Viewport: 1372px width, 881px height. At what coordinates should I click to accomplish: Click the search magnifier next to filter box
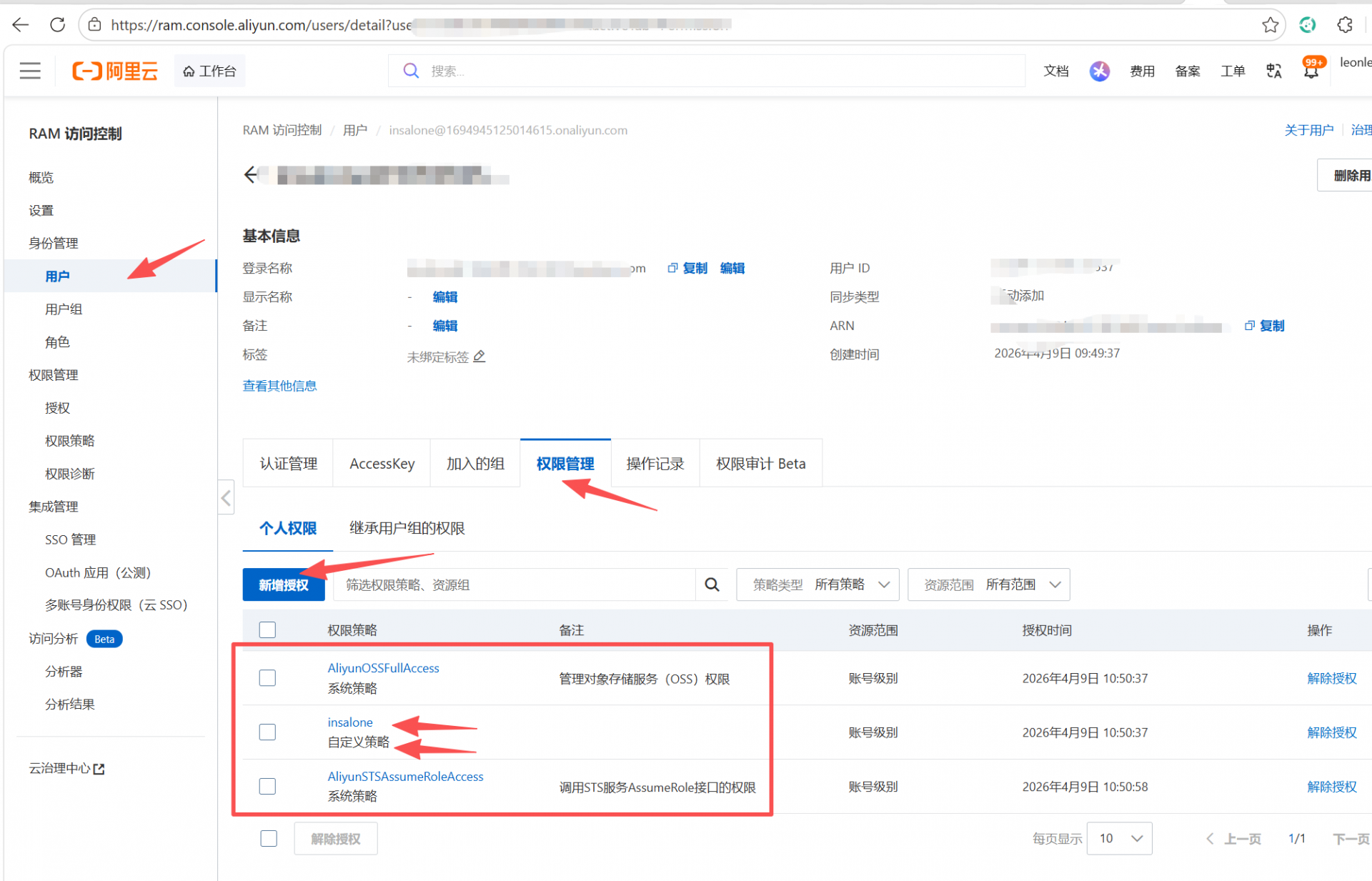(712, 584)
